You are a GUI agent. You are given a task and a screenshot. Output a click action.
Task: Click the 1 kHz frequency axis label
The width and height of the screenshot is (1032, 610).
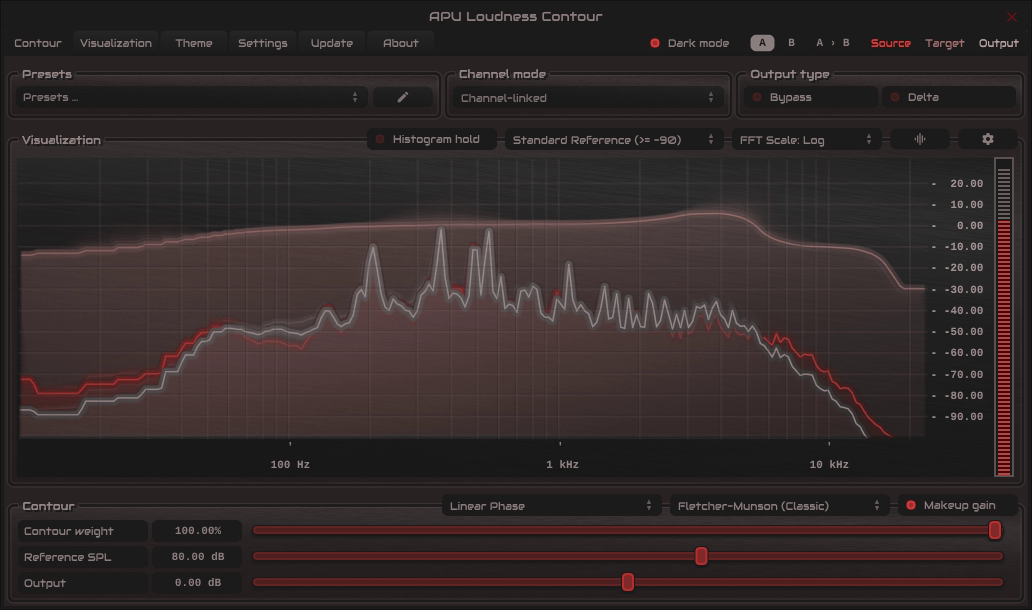(x=562, y=465)
